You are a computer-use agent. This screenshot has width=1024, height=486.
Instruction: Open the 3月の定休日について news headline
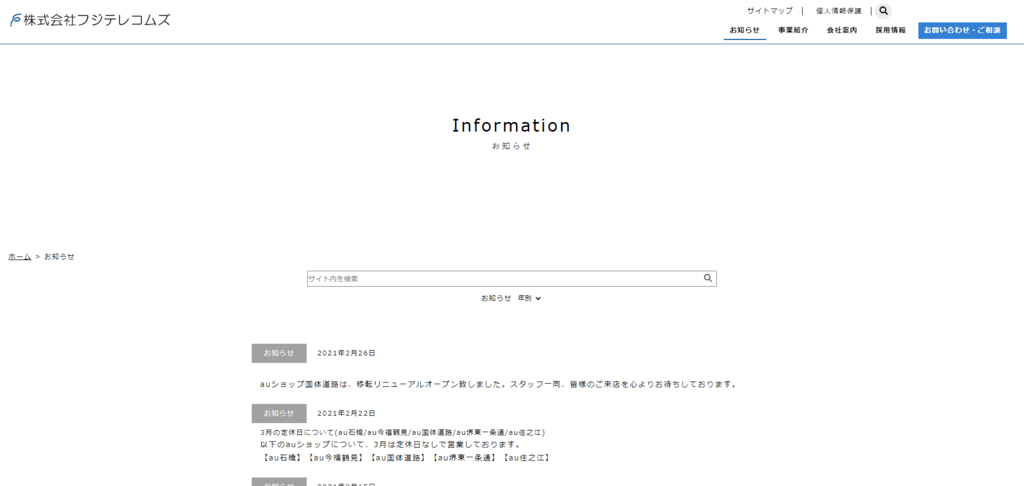click(401, 432)
